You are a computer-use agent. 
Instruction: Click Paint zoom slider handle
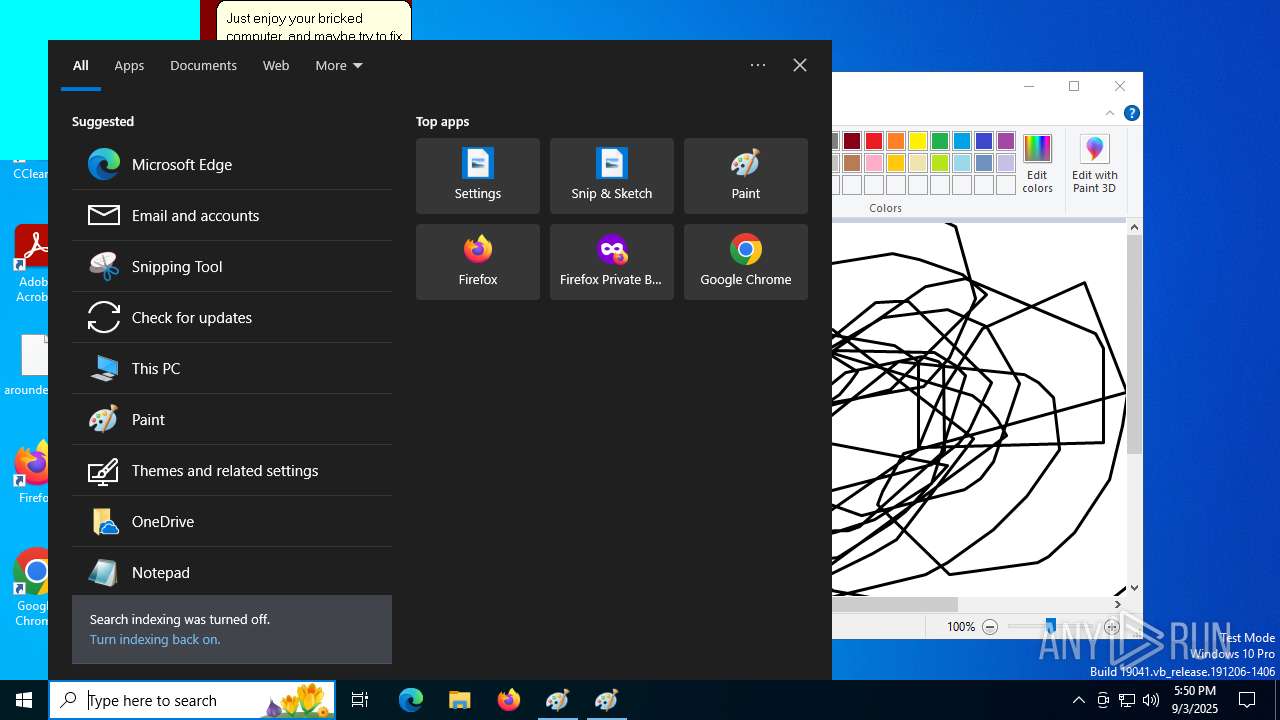(x=1050, y=627)
